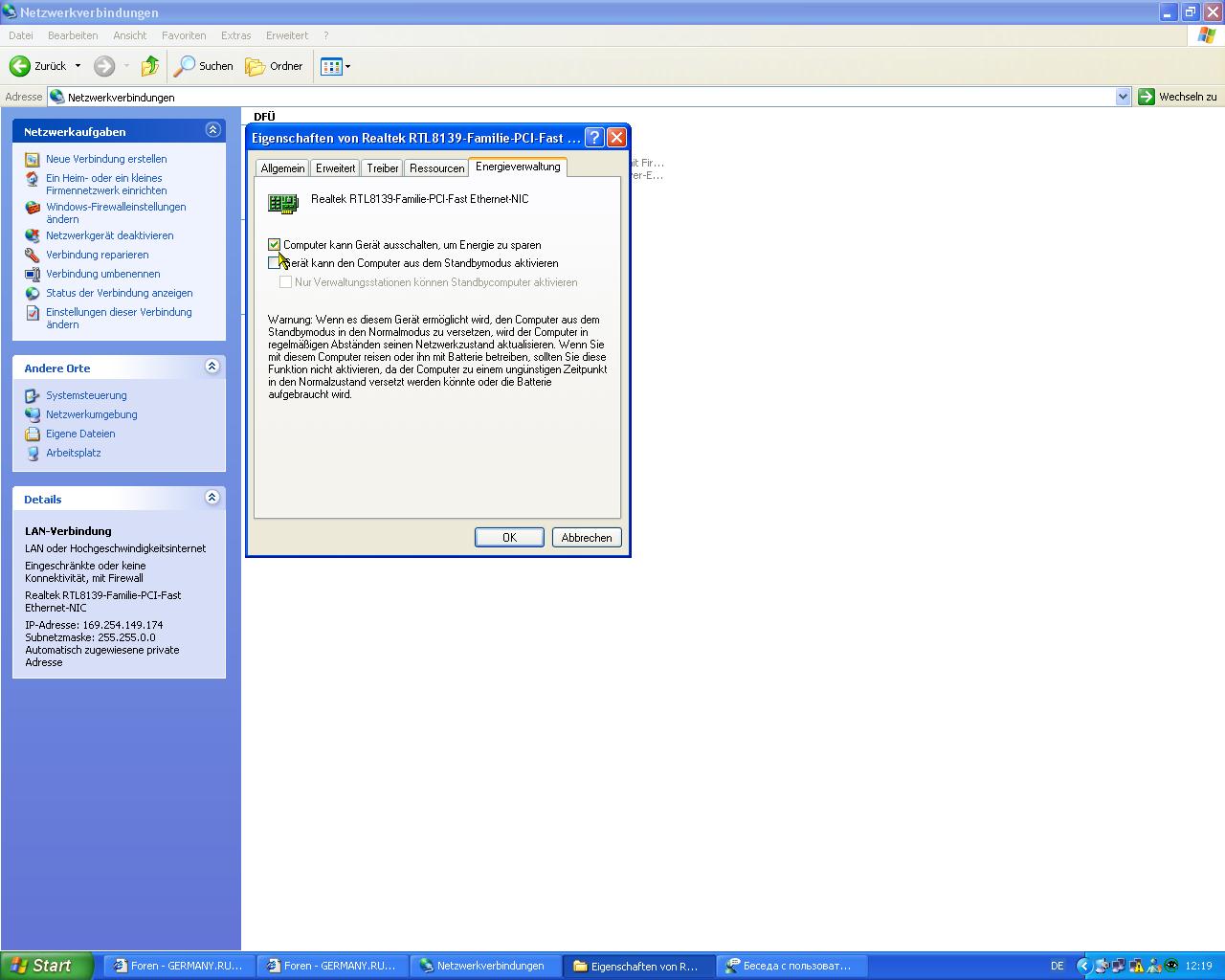Click the dialog help question mark button
The width and height of the screenshot is (1225, 980).
[x=594, y=138]
